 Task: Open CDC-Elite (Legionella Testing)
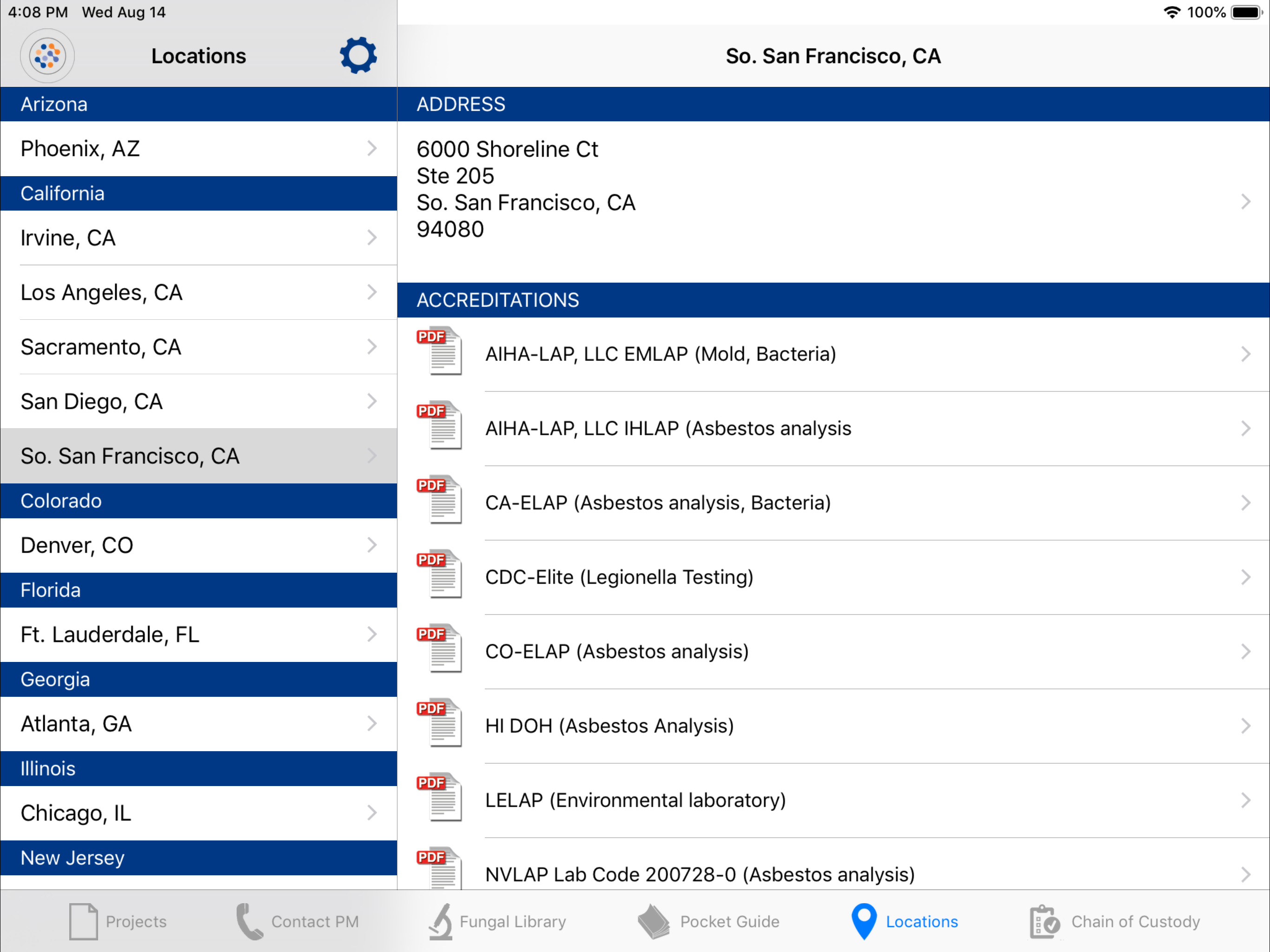point(833,577)
